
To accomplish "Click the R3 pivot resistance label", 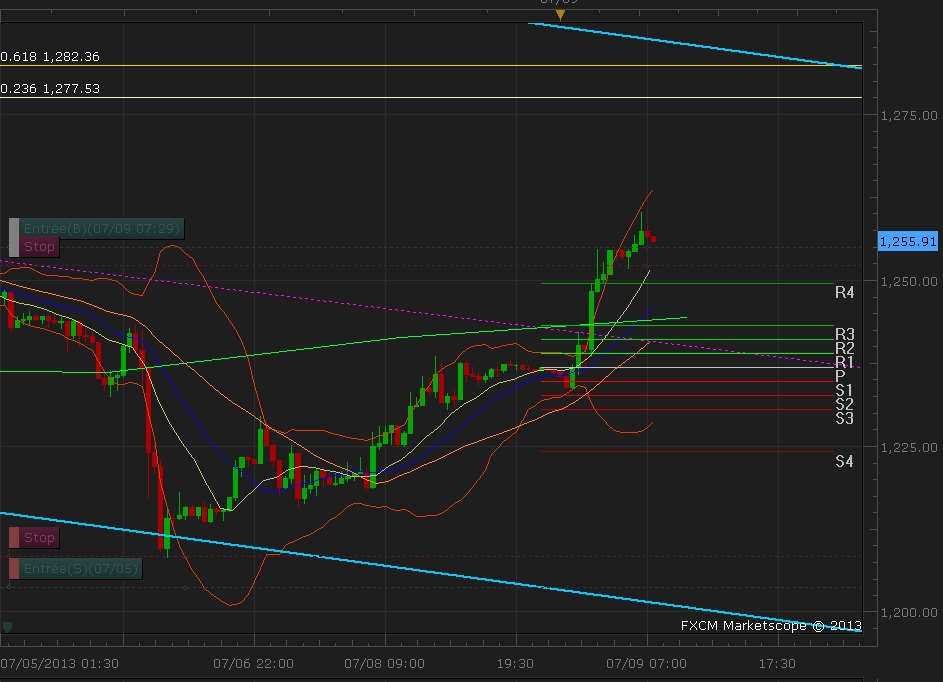I will coord(845,334).
